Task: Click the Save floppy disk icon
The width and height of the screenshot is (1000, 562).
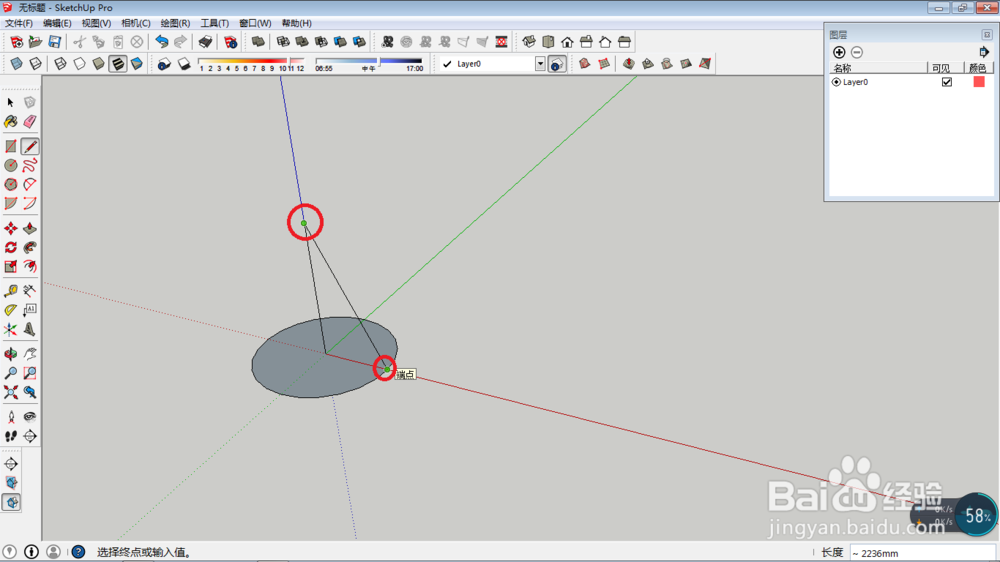Action: [x=55, y=42]
